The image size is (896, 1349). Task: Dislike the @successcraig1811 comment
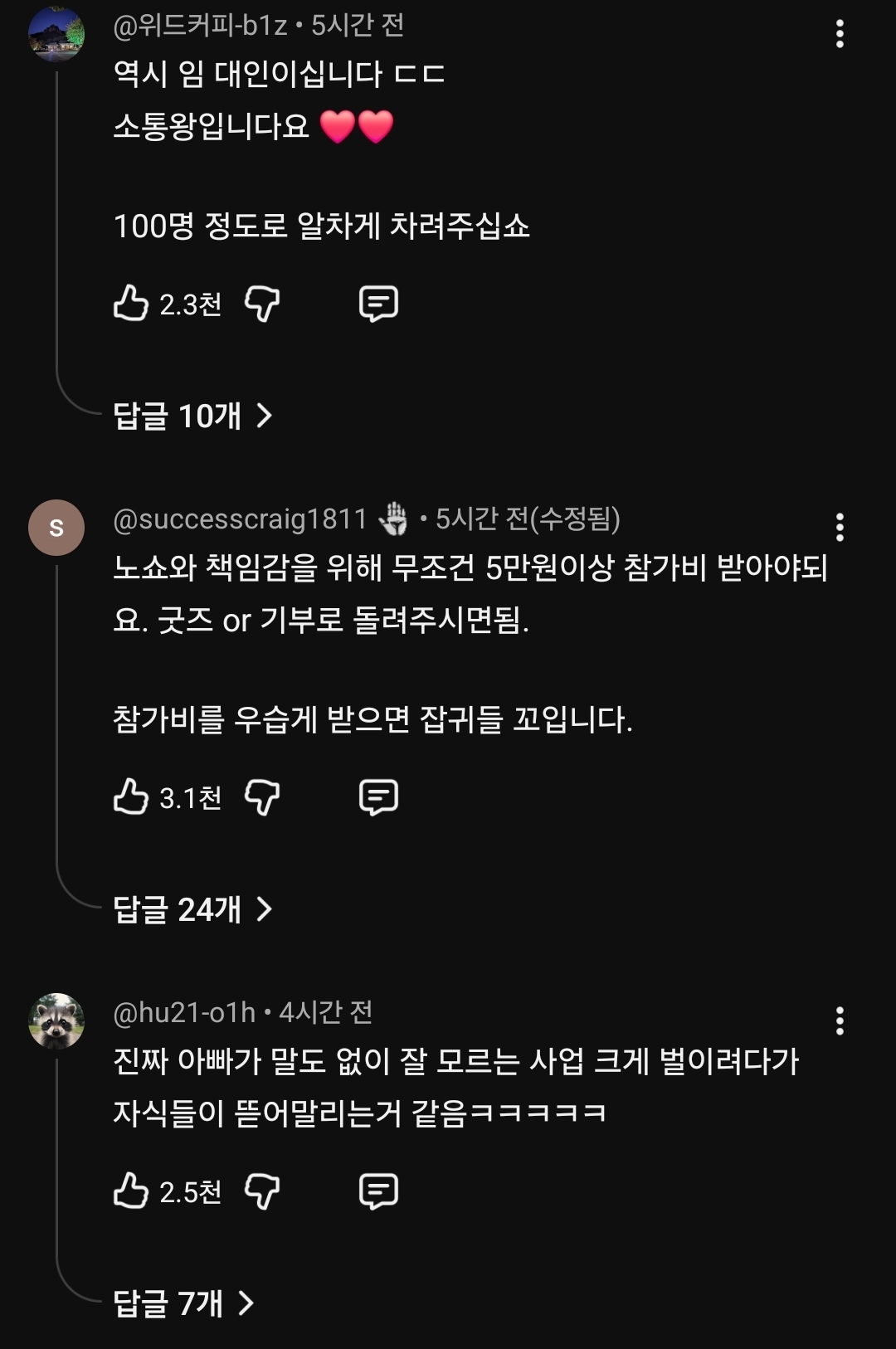pyautogui.click(x=262, y=797)
